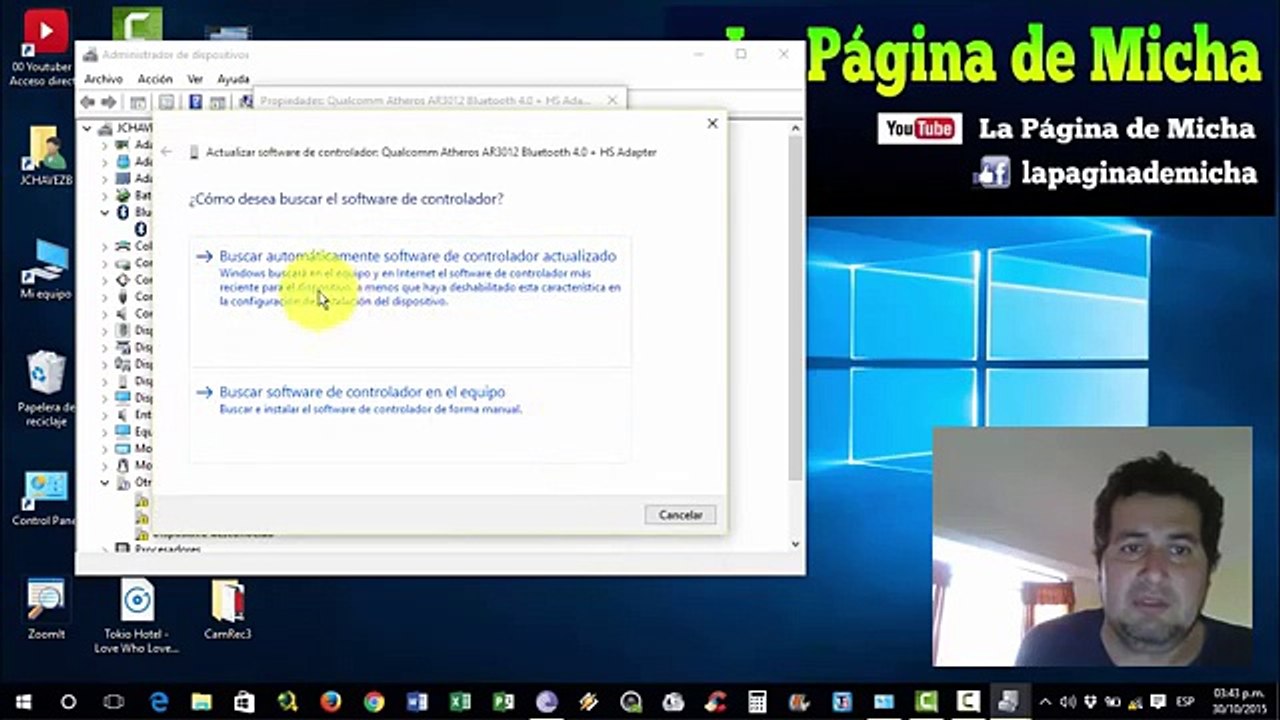This screenshot has height=720, width=1280.
Task: Open the Tokio Hotel audio file icon
Action: [x=137, y=615]
